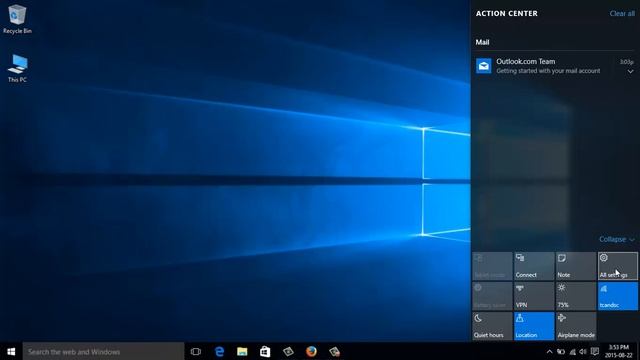
Task: Toggle the greyed-out Battery saver tile
Action: tap(492, 296)
